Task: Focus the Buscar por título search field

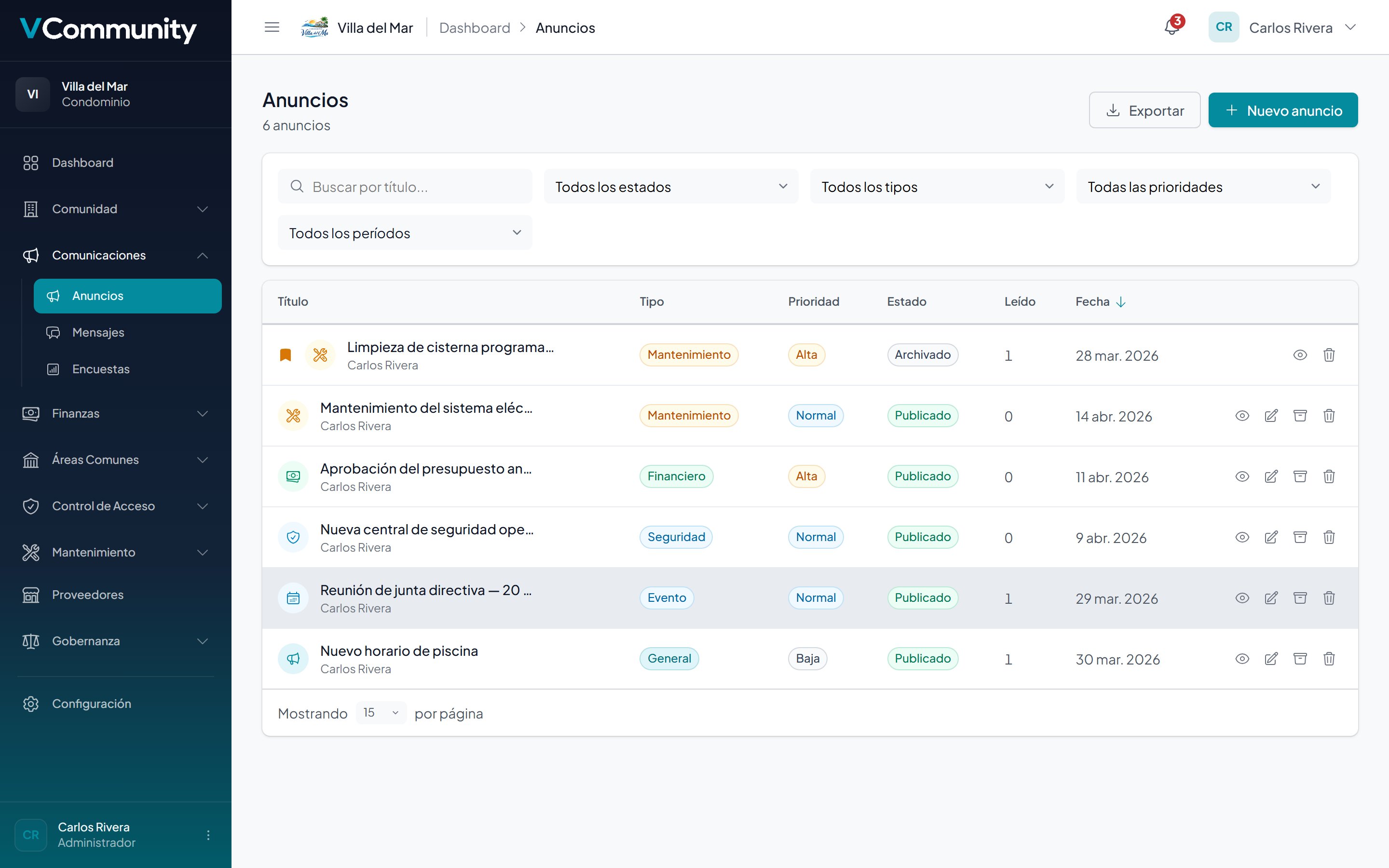Action: point(405,187)
